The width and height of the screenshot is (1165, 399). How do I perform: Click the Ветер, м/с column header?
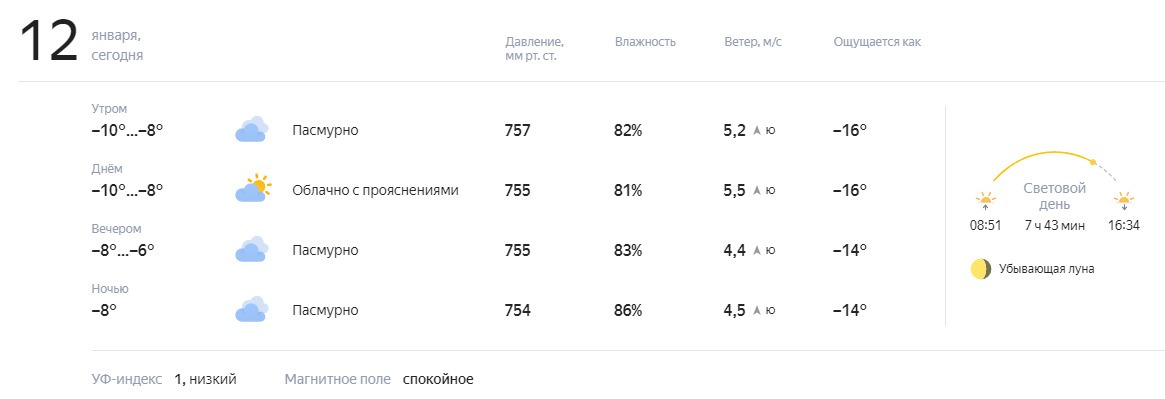(753, 42)
